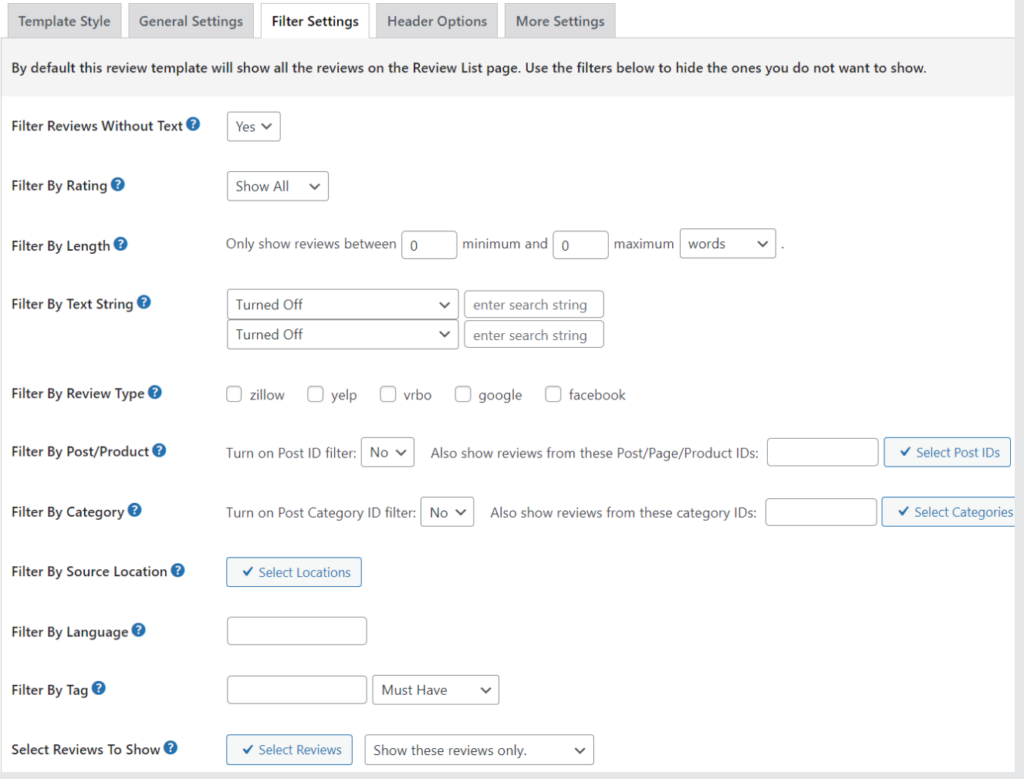Open help for Filter Reviews Without Text

click(193, 124)
